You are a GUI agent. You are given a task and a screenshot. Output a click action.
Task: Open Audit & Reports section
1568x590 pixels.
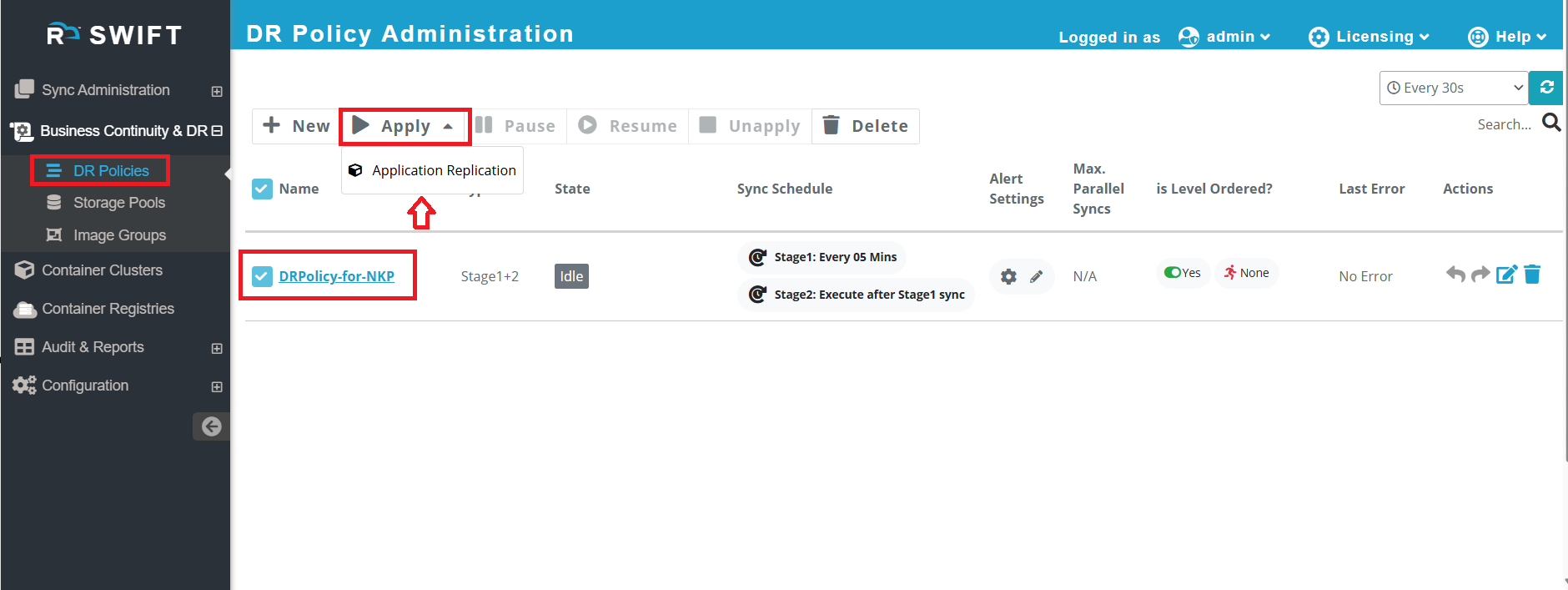[93, 347]
